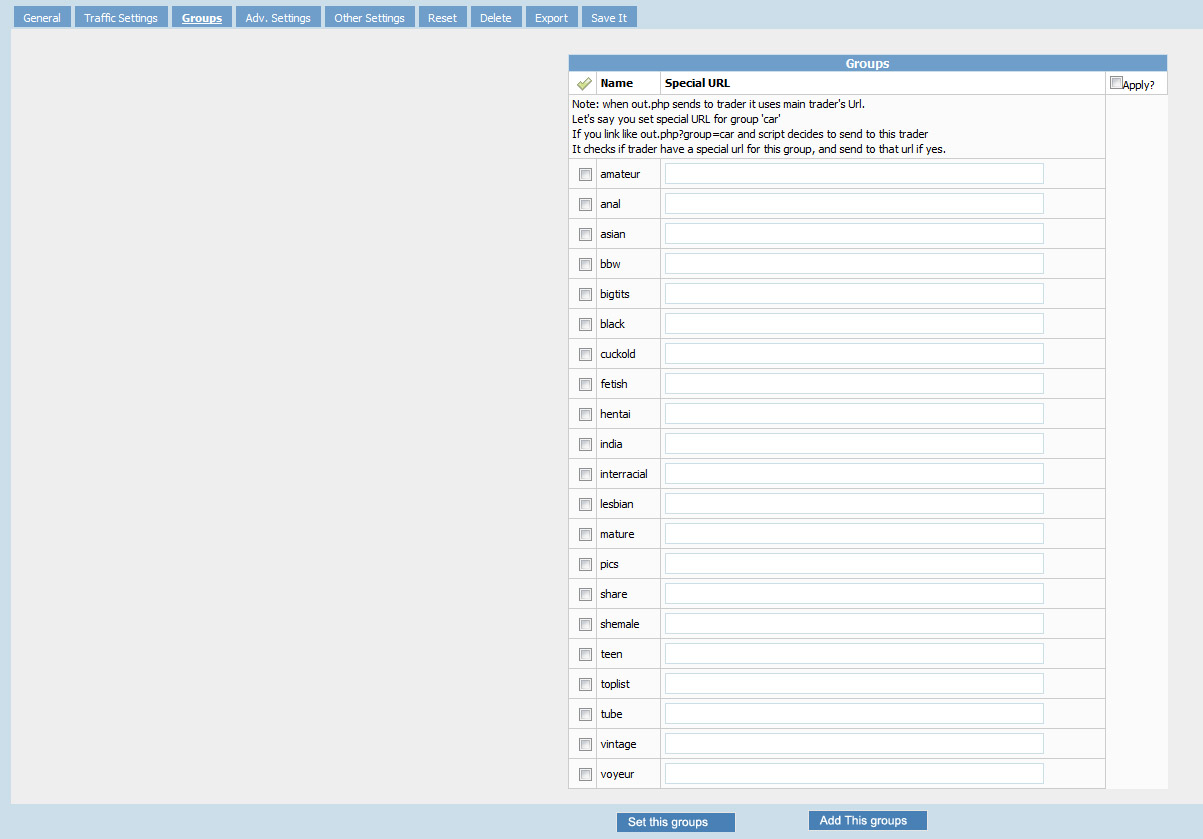Viewport: 1203px width, 839px height.
Task: Click the Add This groups button
Action: (868, 821)
